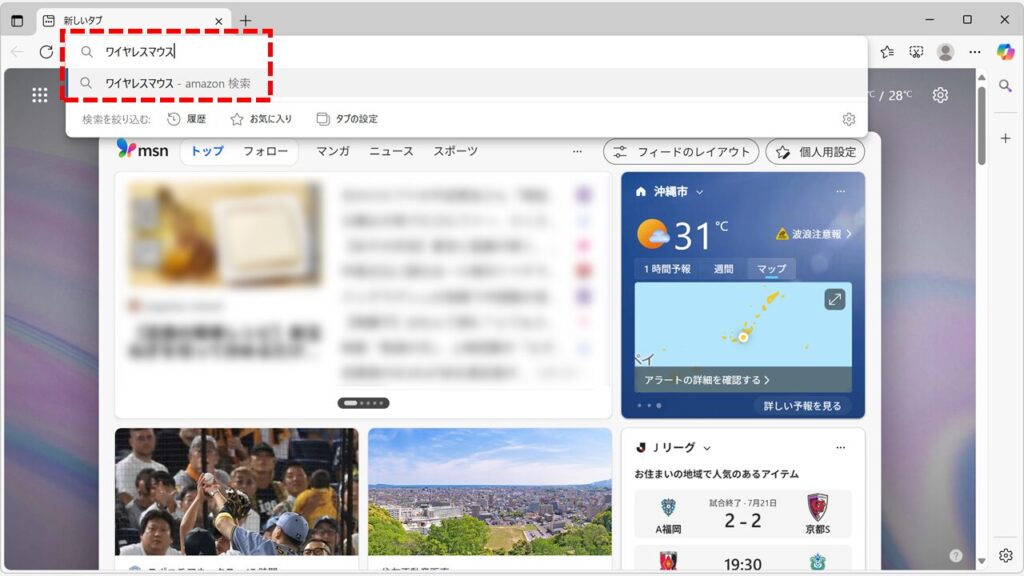Open weather card more options dots
The height and width of the screenshot is (576, 1024).
[840, 191]
